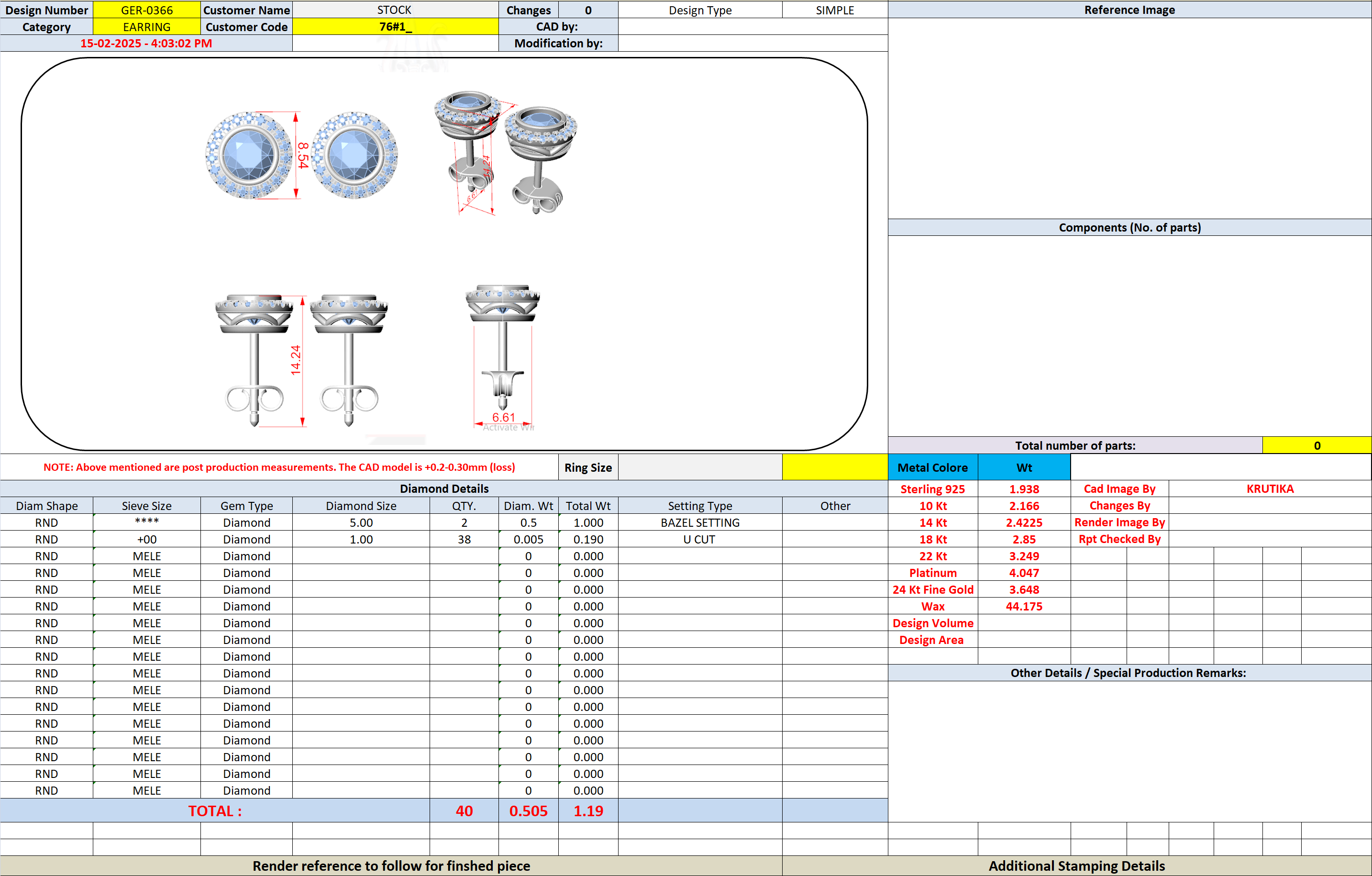Click the Design Area label
1372x876 pixels.
click(x=933, y=640)
